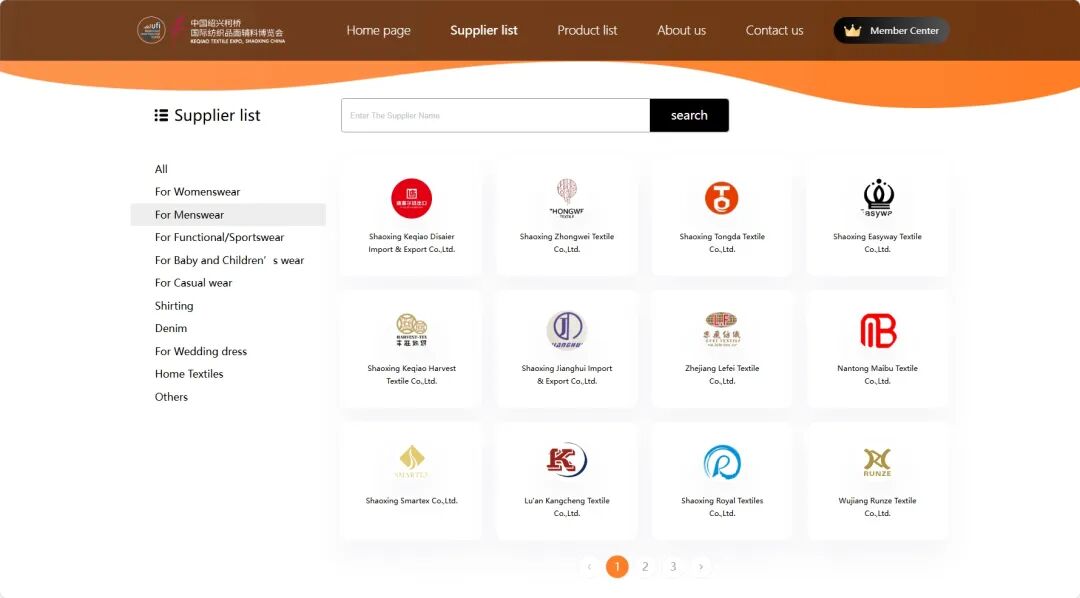
Task: Open Wujiang Runze Textile logo
Action: point(878,462)
